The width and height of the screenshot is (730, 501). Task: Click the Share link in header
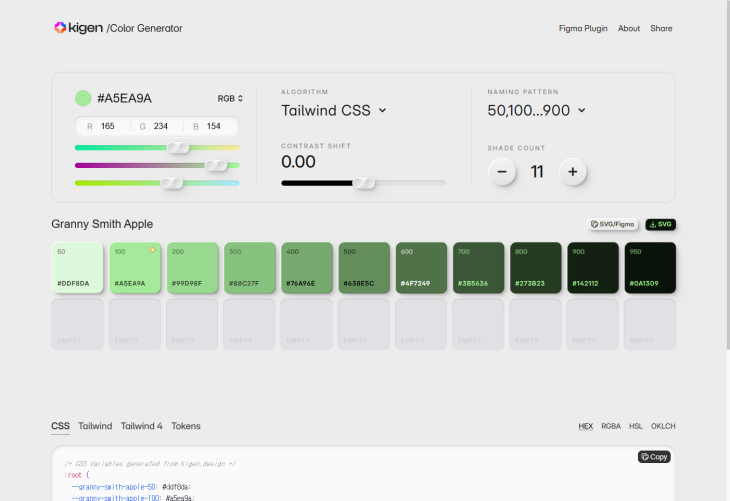click(x=661, y=28)
